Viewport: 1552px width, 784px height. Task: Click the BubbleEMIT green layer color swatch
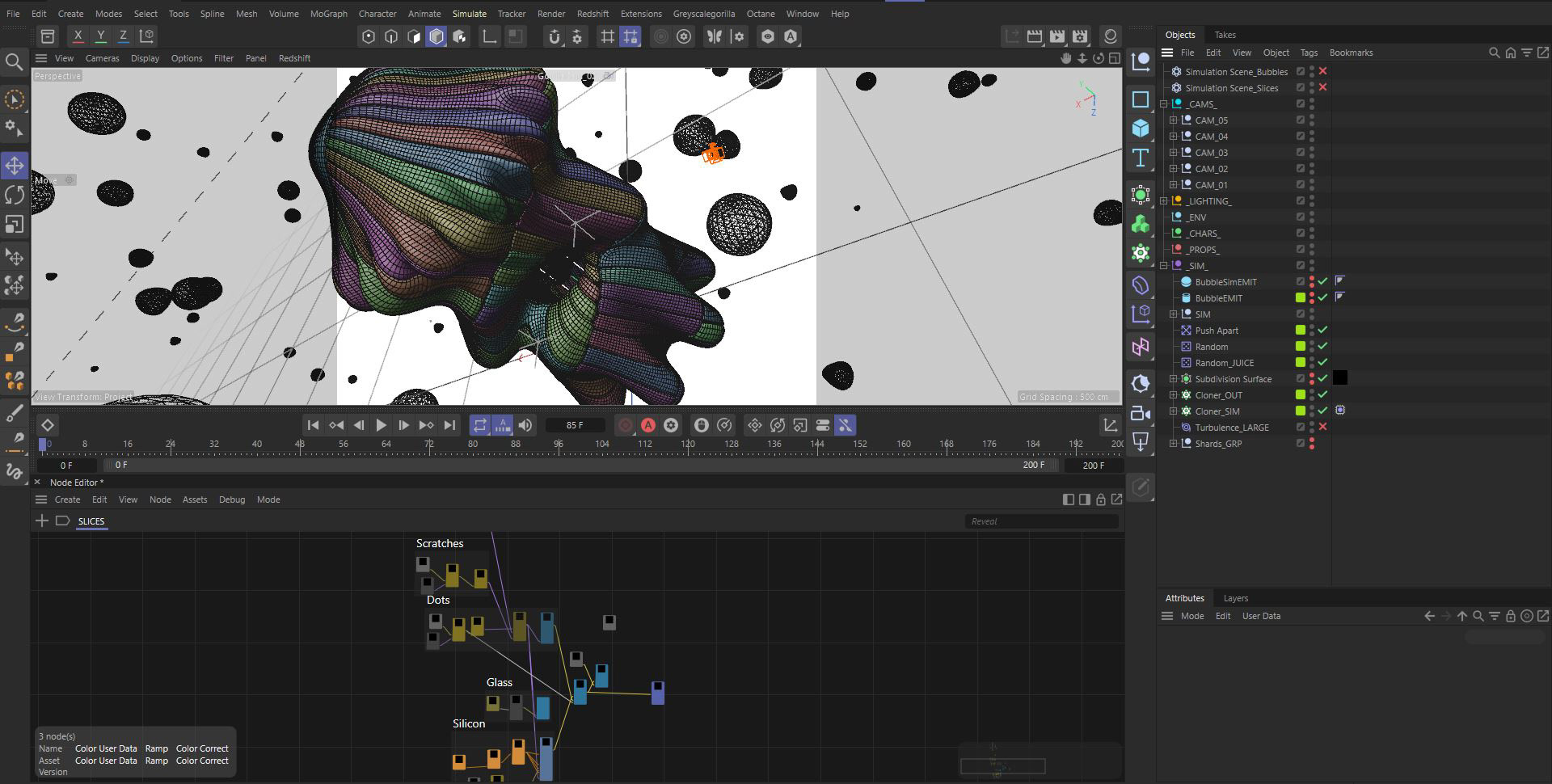pos(1301,297)
